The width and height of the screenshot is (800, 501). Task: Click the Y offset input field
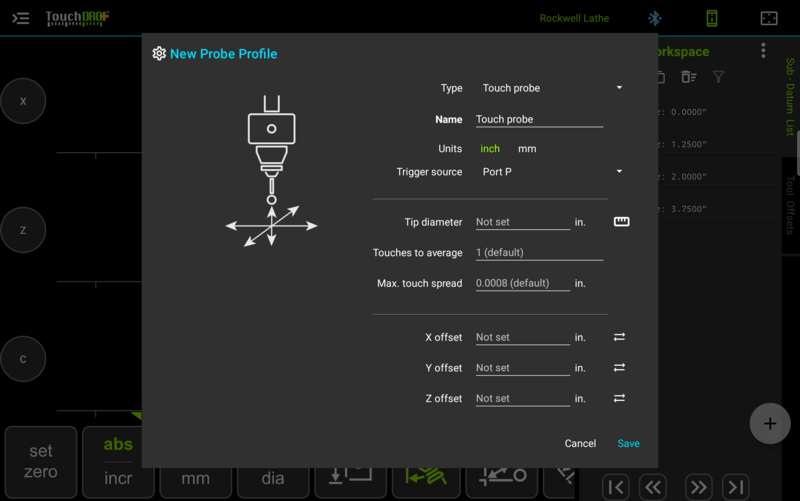[x=522, y=368]
